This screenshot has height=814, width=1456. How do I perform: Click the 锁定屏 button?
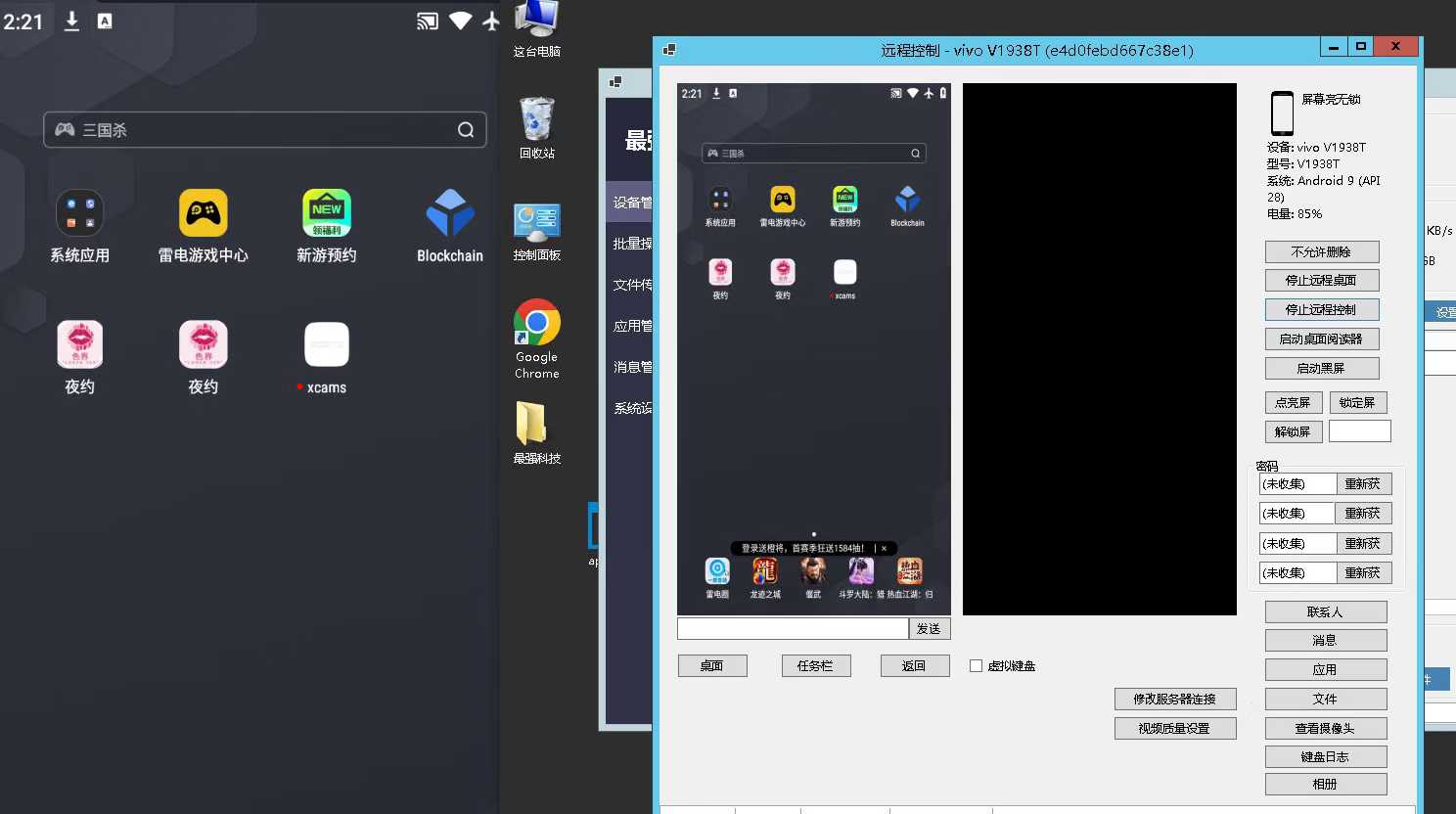[1357, 403]
